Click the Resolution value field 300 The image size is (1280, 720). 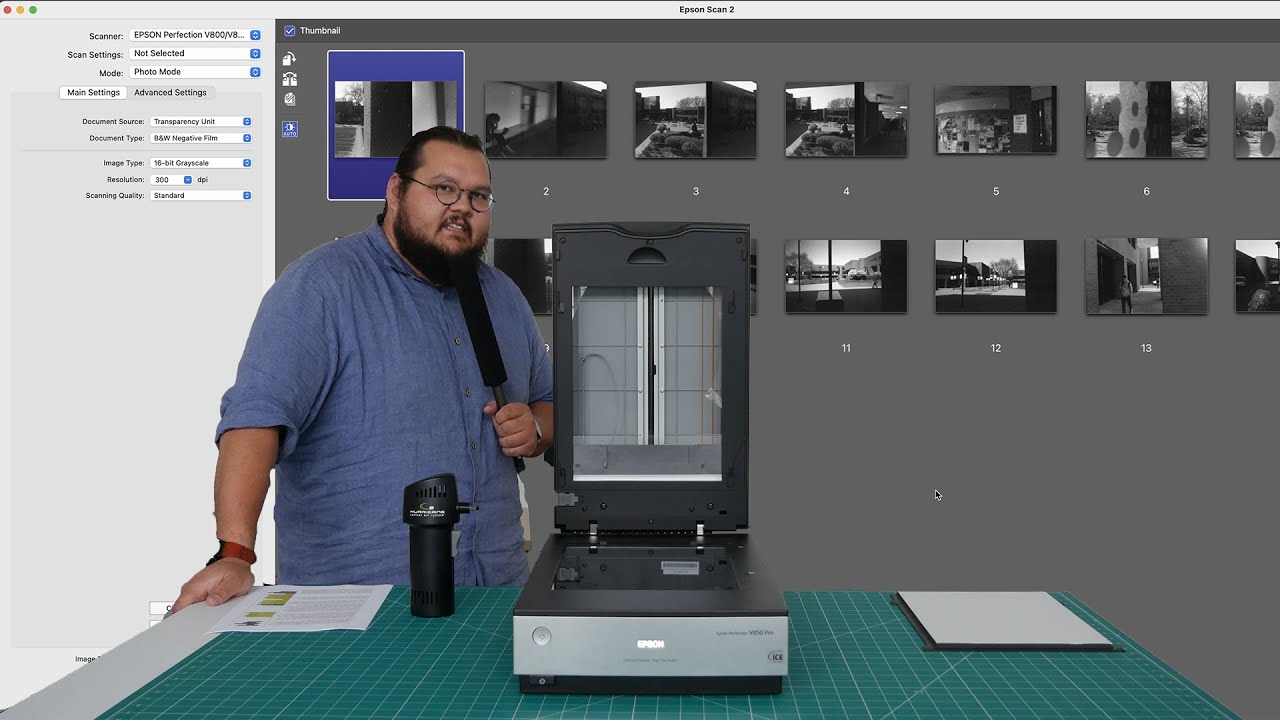click(167, 180)
